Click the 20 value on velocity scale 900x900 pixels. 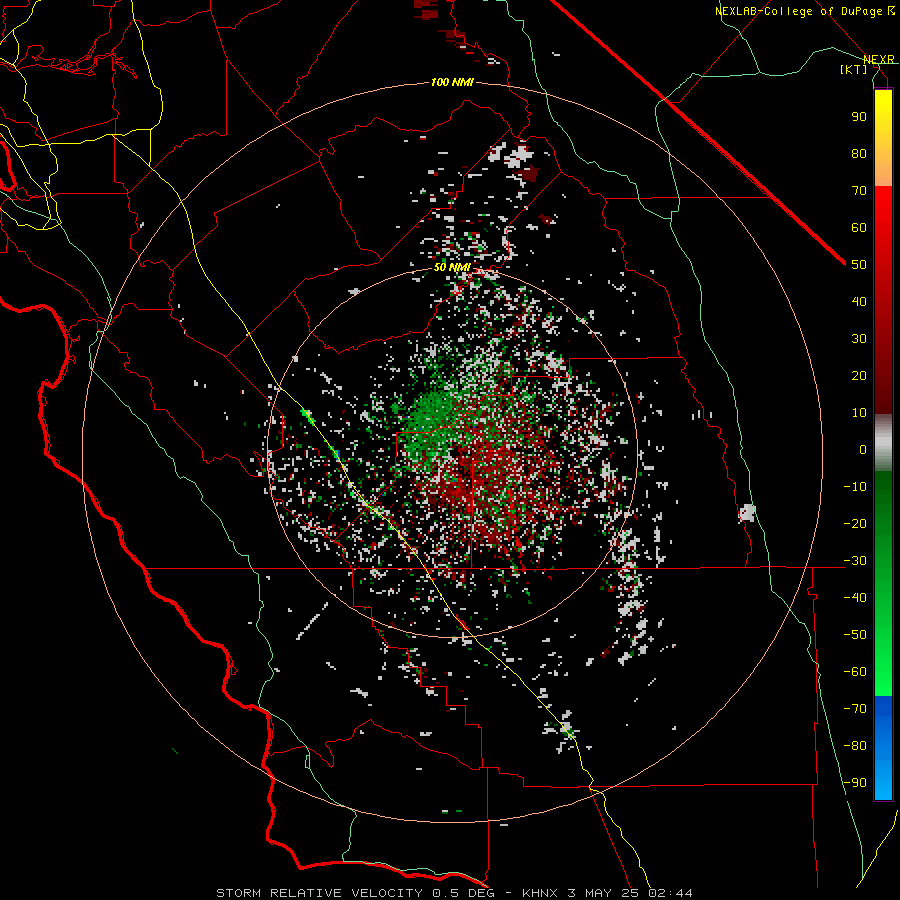tap(859, 375)
